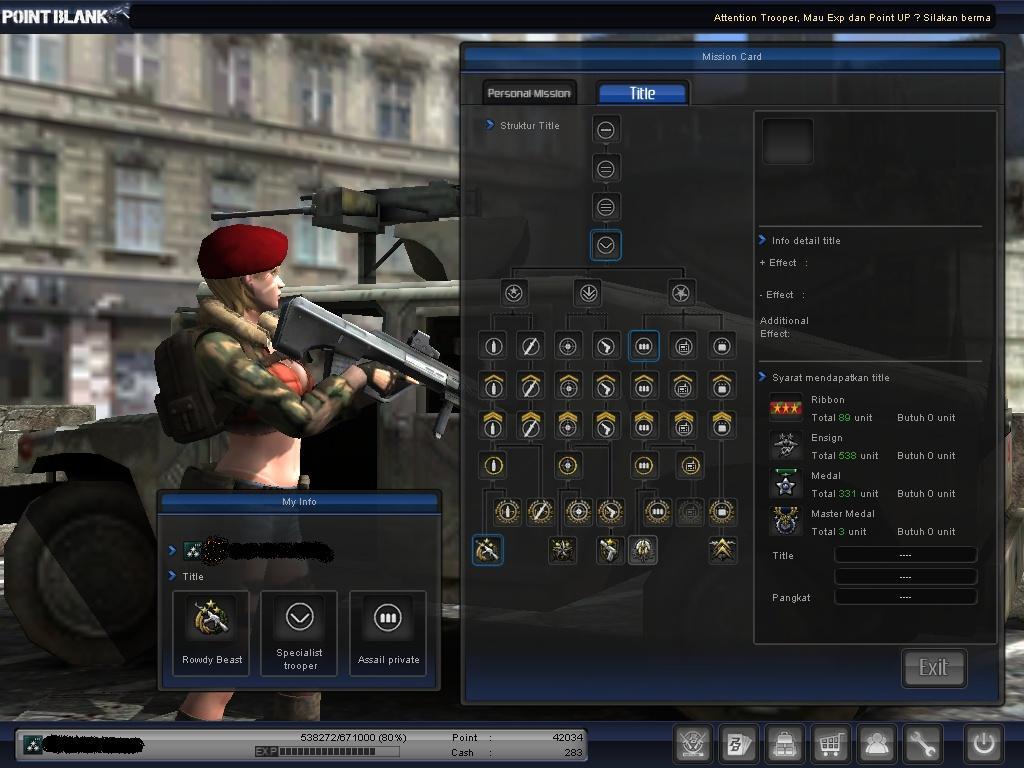Image resolution: width=1024 pixels, height=768 pixels.
Task: Click the Master Medal requirement icon
Action: point(785,522)
